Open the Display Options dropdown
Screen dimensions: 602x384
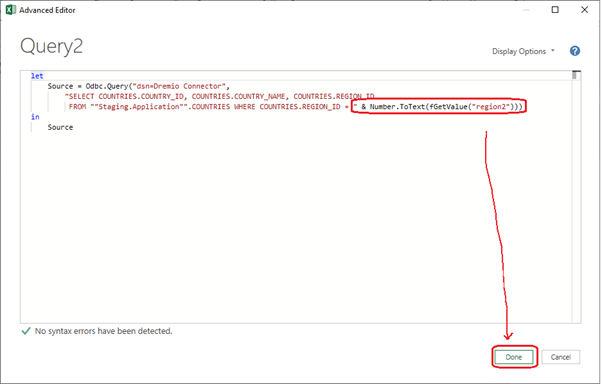pos(524,51)
